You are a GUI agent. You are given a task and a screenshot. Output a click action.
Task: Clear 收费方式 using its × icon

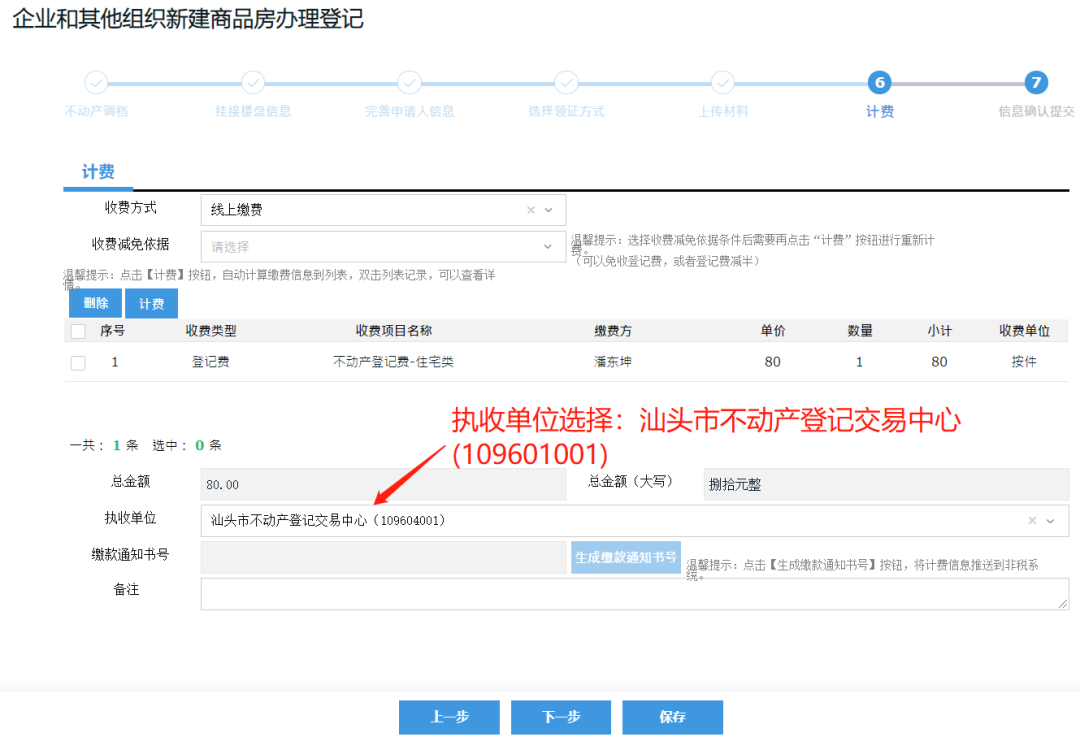point(531,209)
